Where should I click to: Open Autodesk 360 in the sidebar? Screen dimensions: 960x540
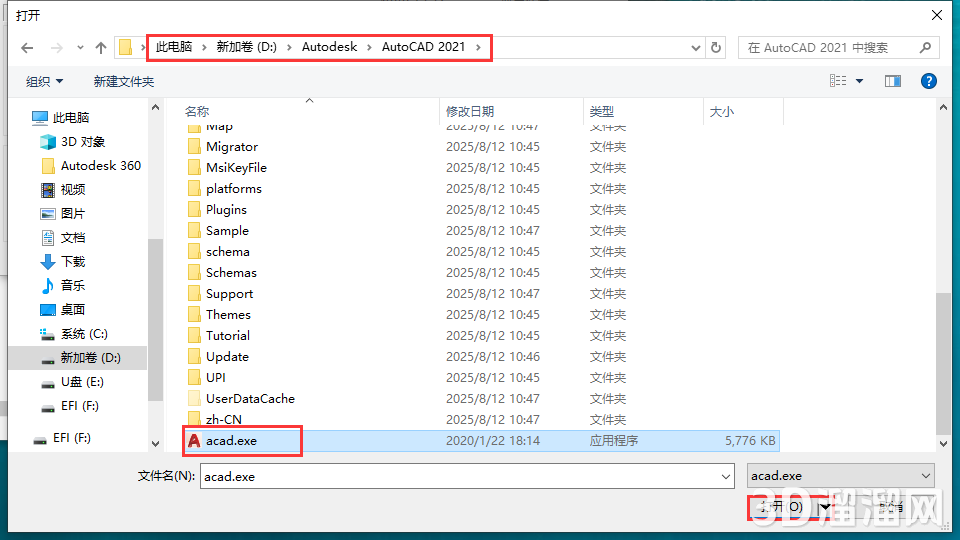[91, 165]
